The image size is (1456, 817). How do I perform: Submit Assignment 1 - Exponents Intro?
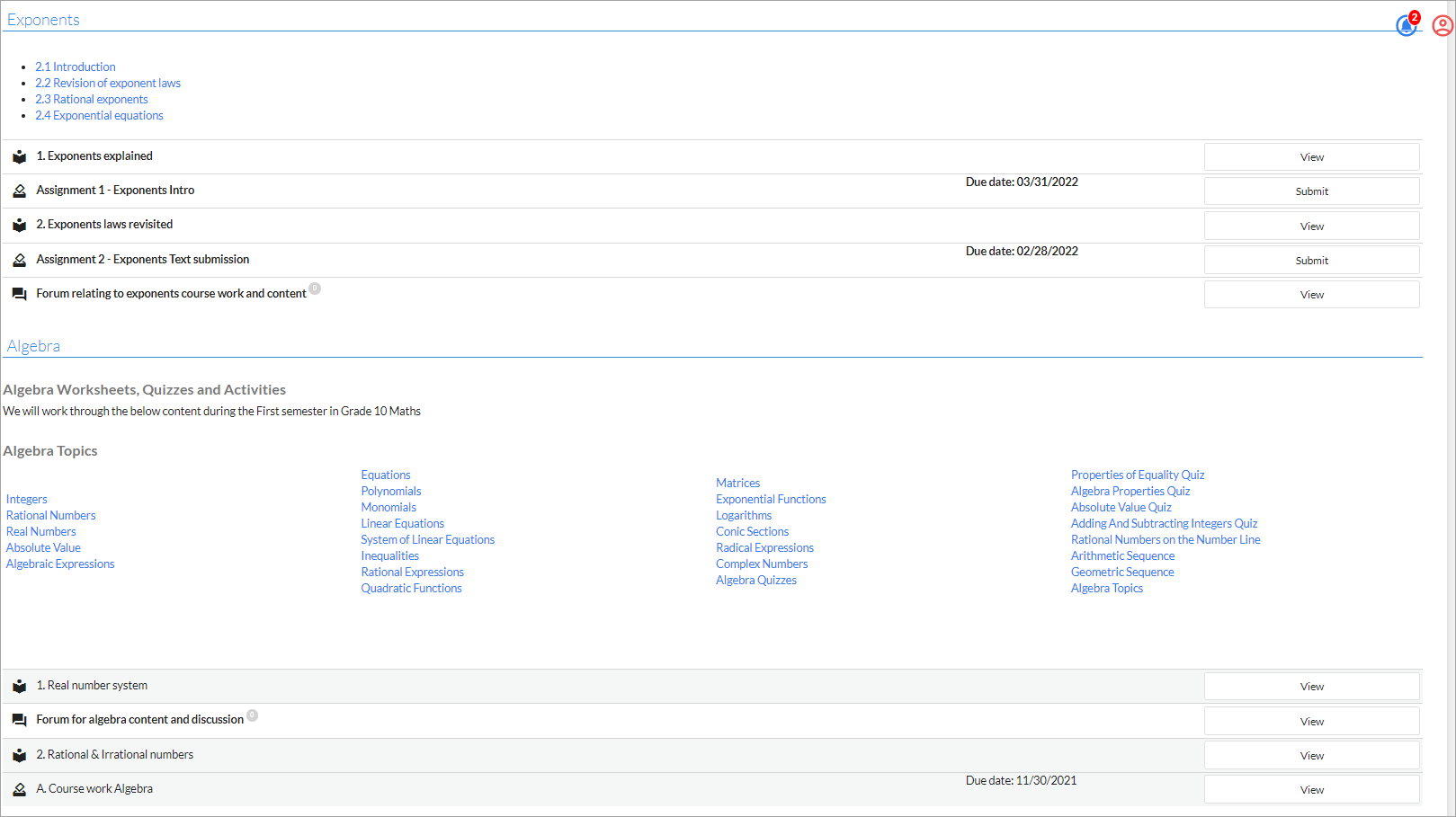pyautogui.click(x=1311, y=191)
